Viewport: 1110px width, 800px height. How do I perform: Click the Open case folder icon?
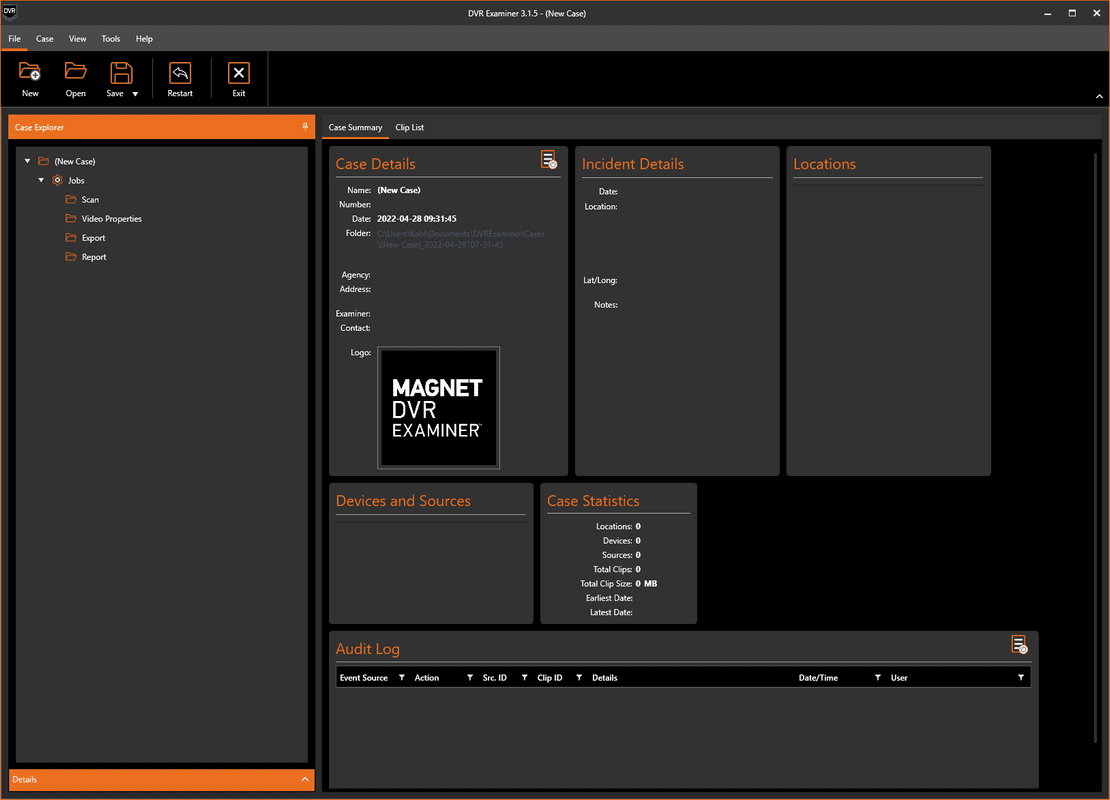point(76,73)
